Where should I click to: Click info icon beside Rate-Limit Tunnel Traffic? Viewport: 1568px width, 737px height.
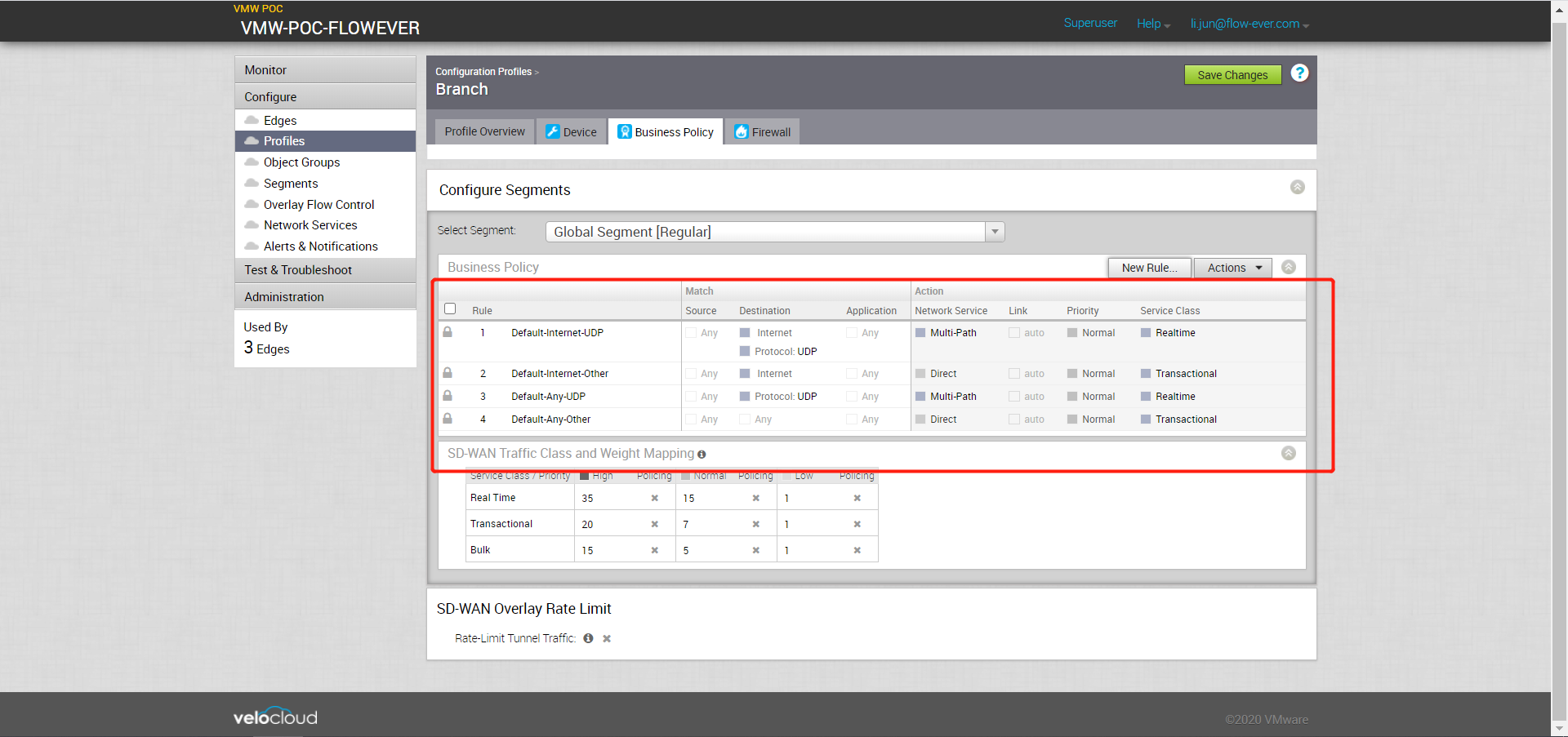point(588,638)
